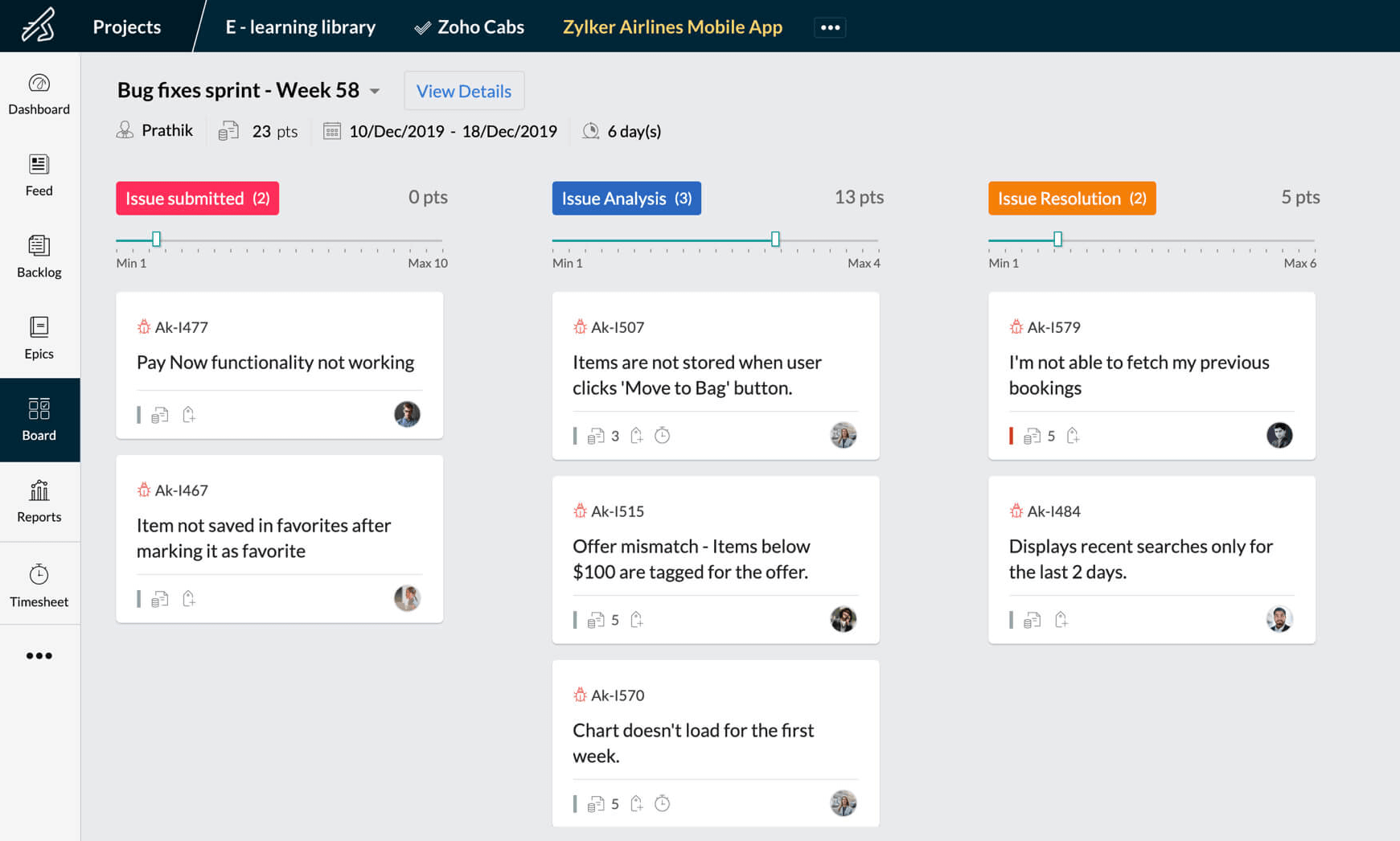1400x841 pixels.
Task: Click the bug icon on Ak-I484
Action: coord(1016,511)
